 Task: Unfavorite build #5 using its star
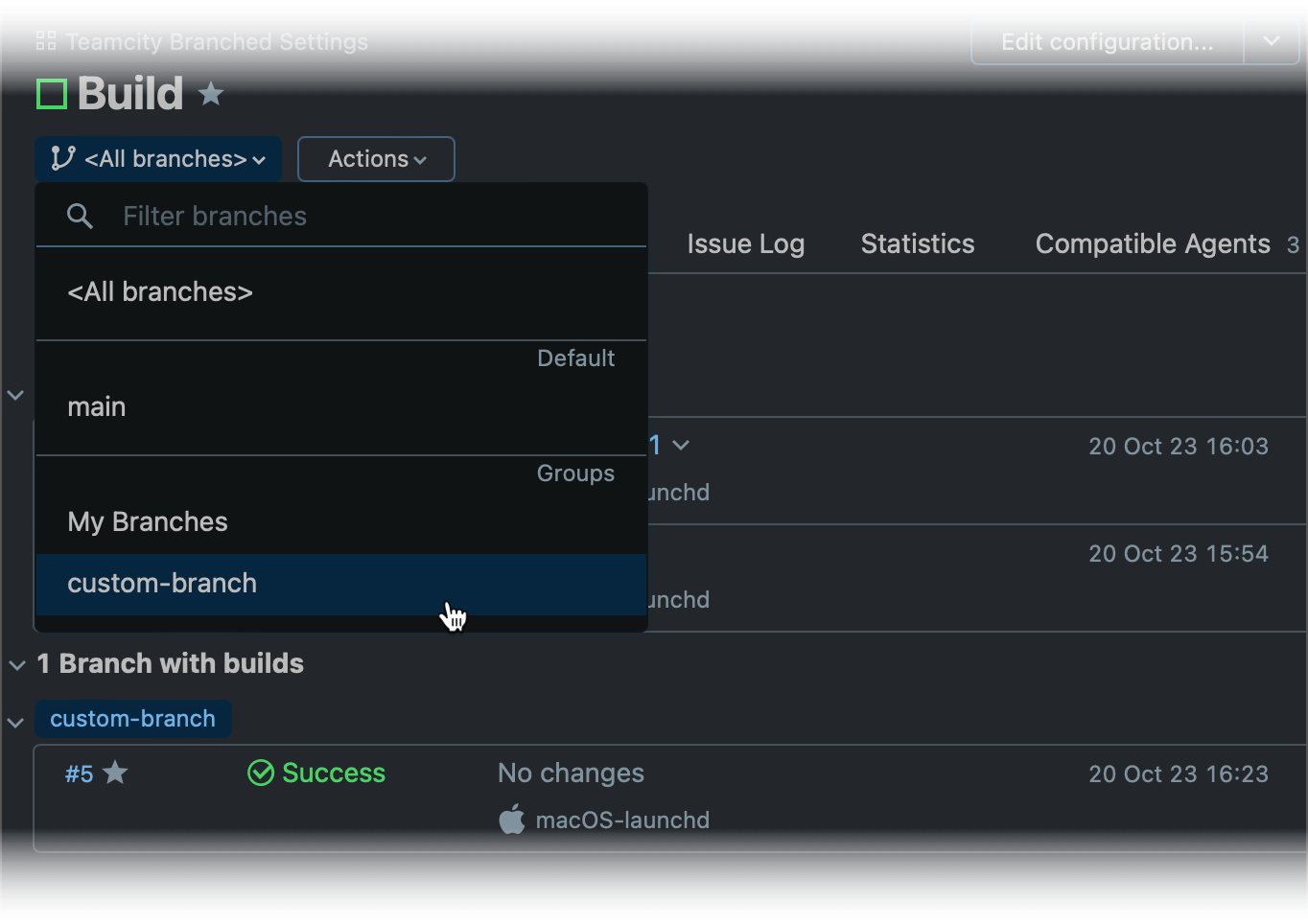pos(116,772)
